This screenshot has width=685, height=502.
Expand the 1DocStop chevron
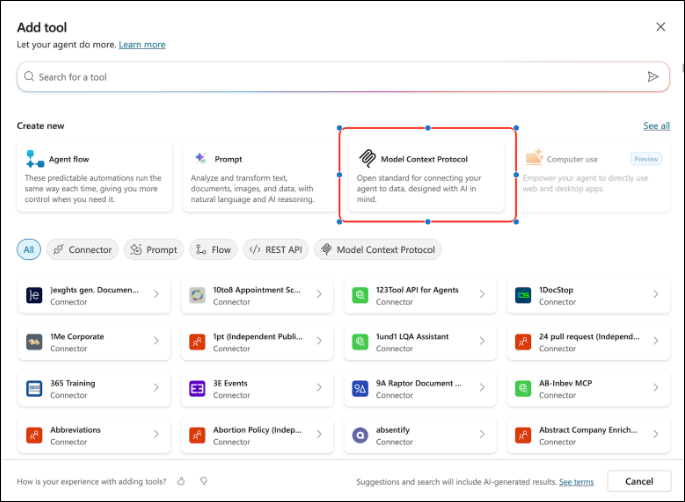[x=656, y=294]
